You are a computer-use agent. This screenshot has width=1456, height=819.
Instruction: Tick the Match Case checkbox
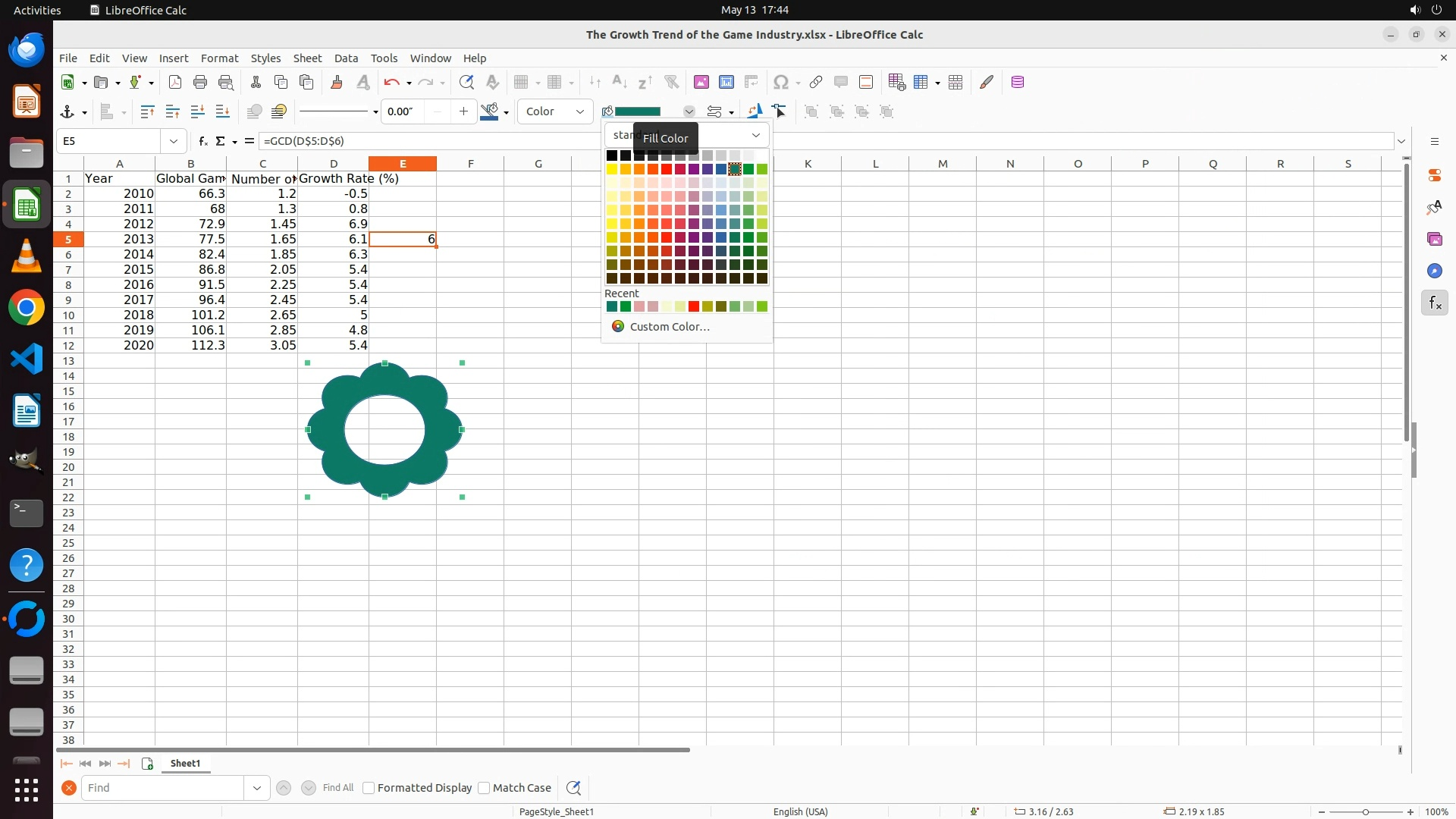coord(484,788)
